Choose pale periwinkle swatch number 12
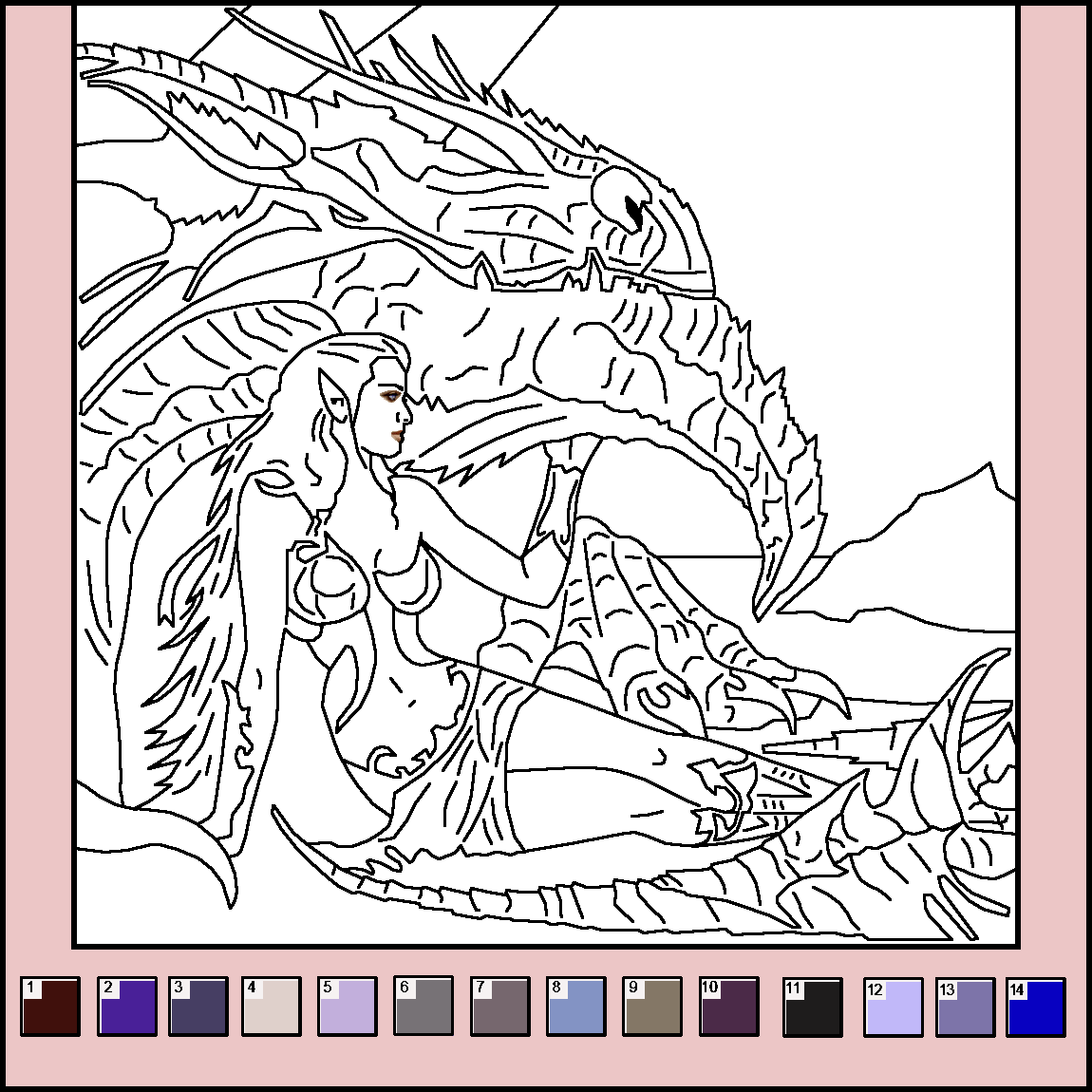 (x=893, y=1007)
